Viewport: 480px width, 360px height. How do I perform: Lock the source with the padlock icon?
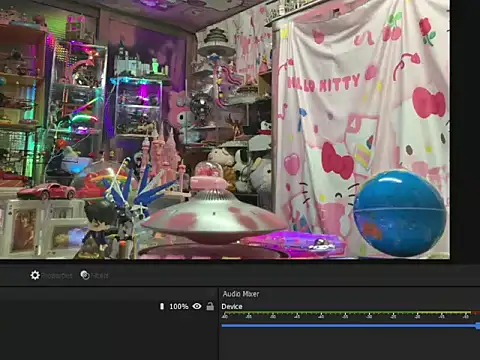pos(210,306)
